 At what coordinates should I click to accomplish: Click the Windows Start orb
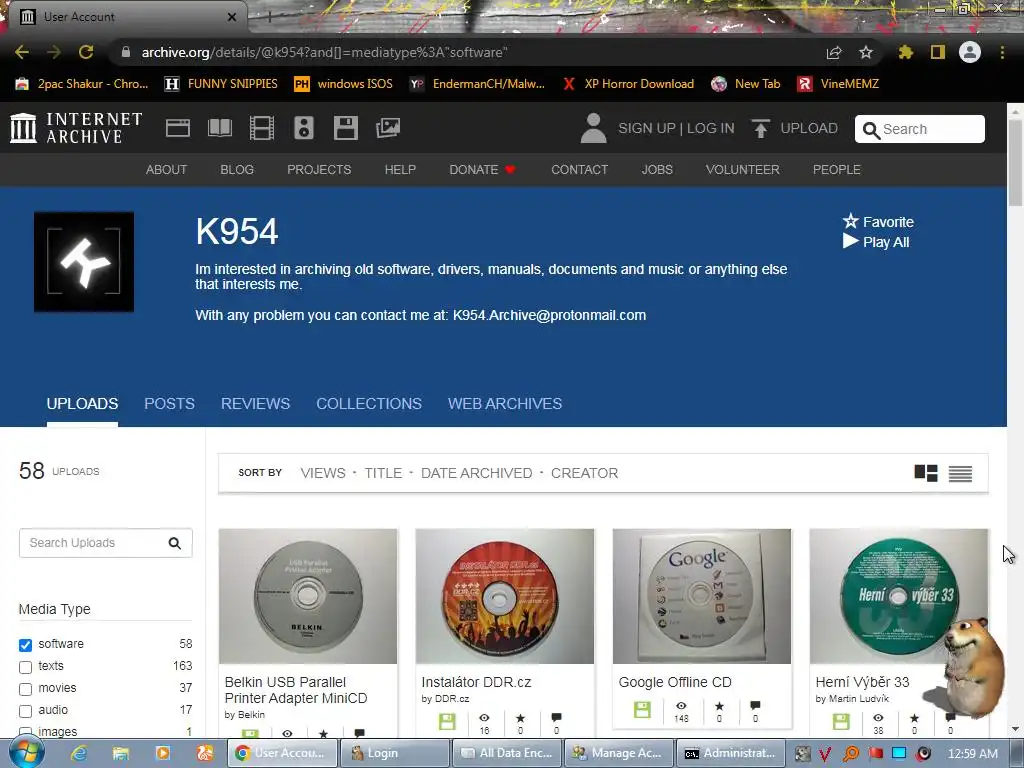[x=25, y=752]
